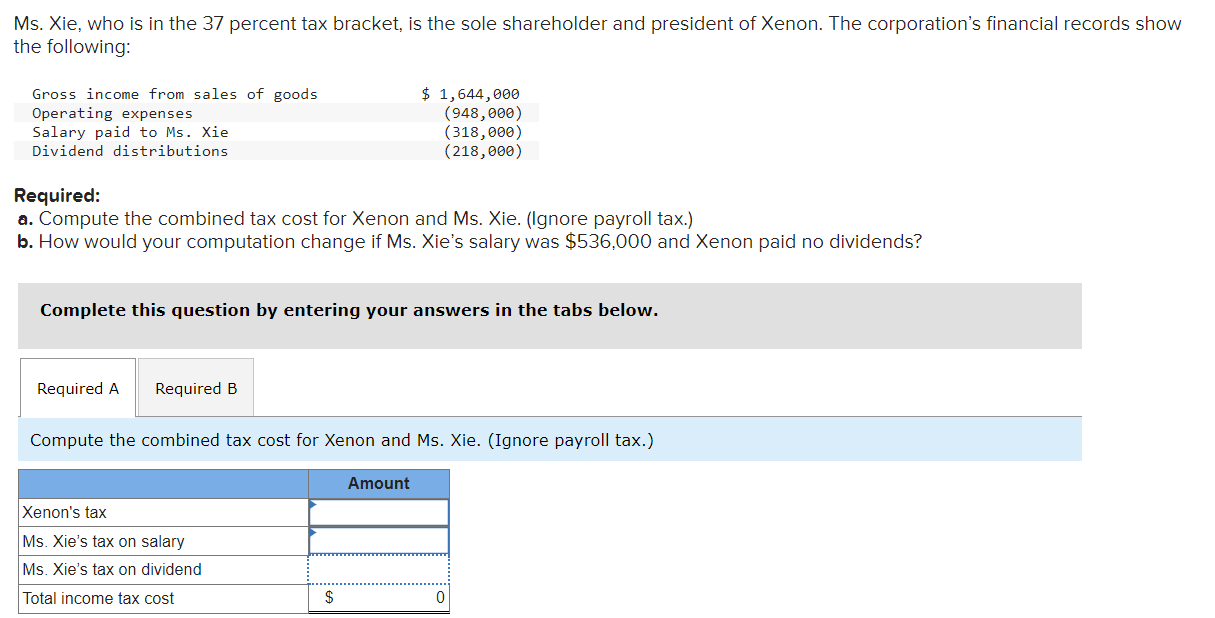Image resolution: width=1215 pixels, height=618 pixels.
Task: Select the dollar sign in the Total income tax row
Action: [x=329, y=597]
